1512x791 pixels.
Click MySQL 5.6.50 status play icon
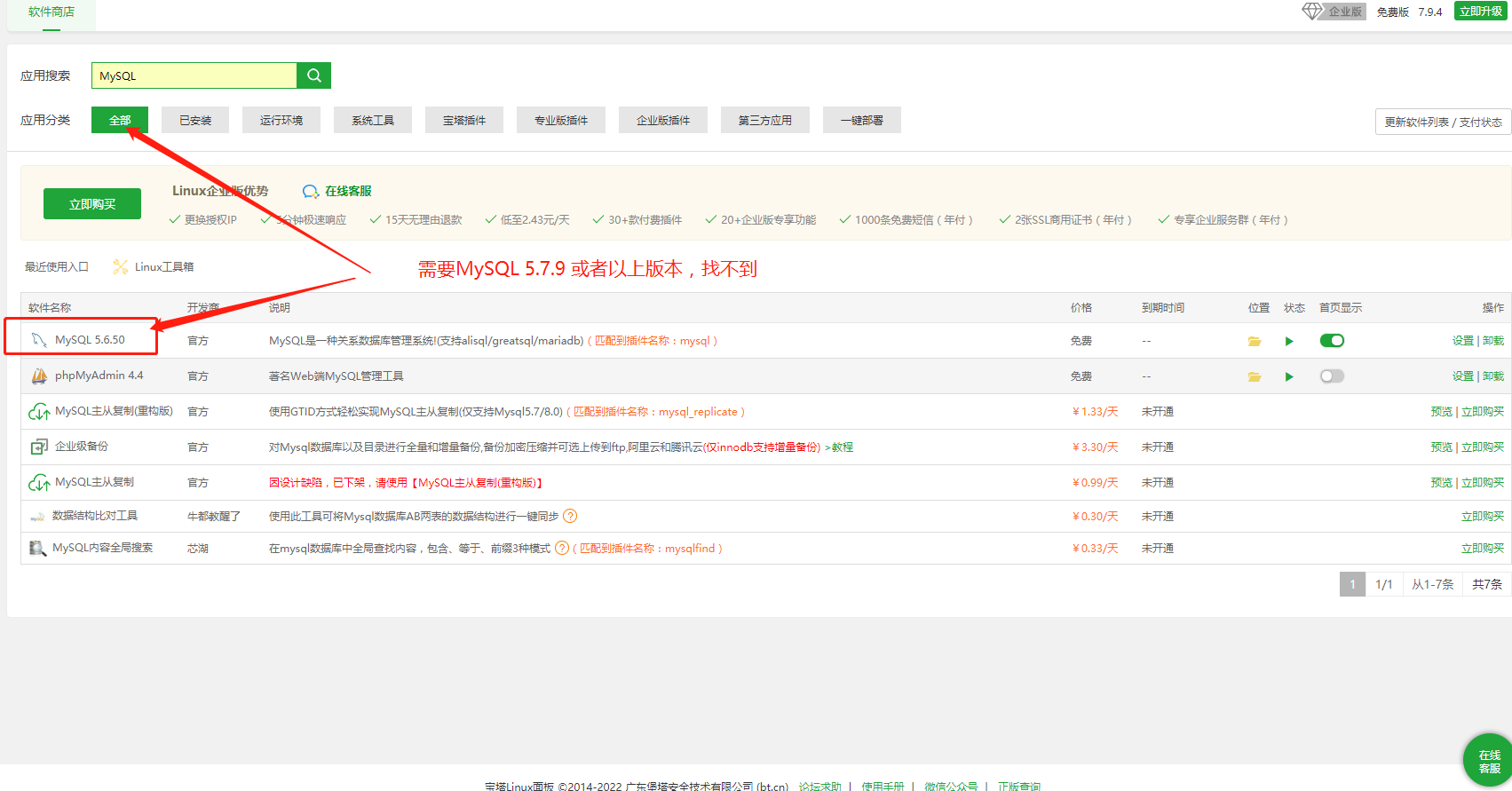pyautogui.click(x=1289, y=341)
